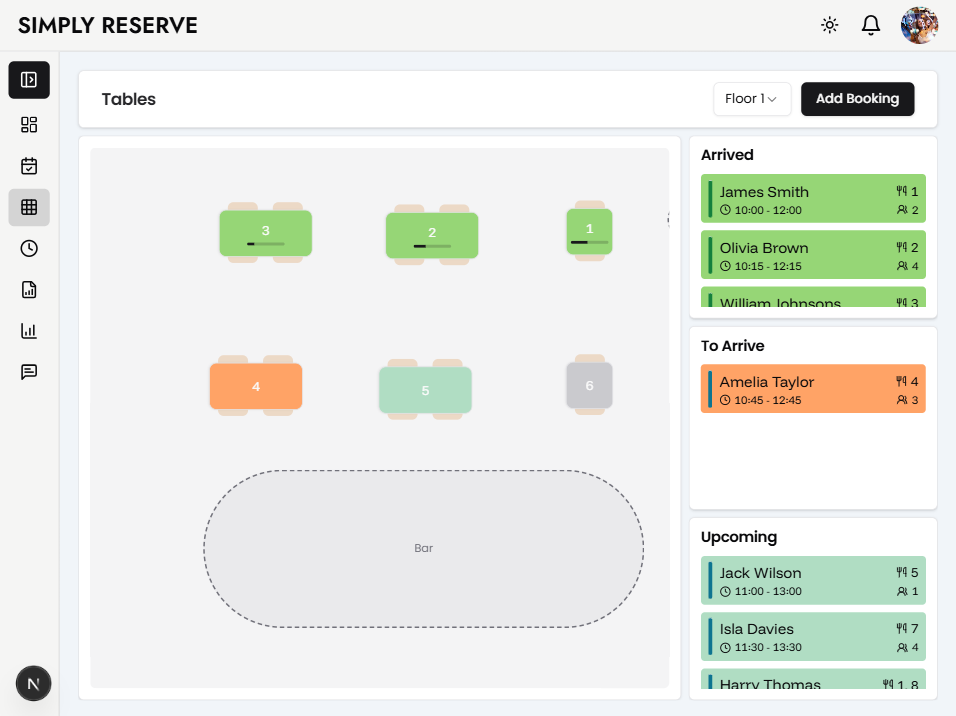956x716 pixels.
Task: Check notifications via the bell icon
Action: 870,25
